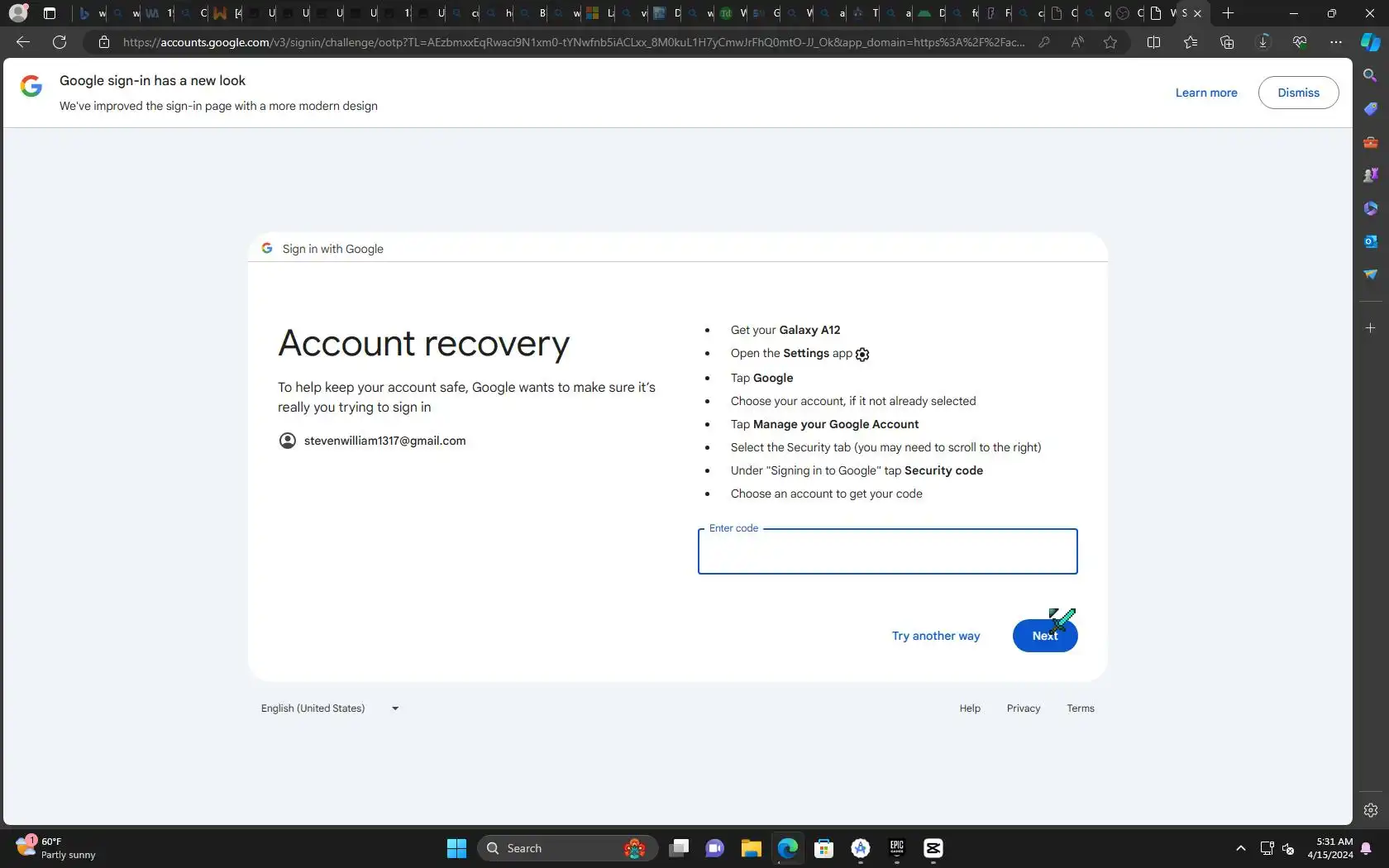Open sidebar settings gear
Viewport: 1389px width, 868px height.
point(1371,810)
